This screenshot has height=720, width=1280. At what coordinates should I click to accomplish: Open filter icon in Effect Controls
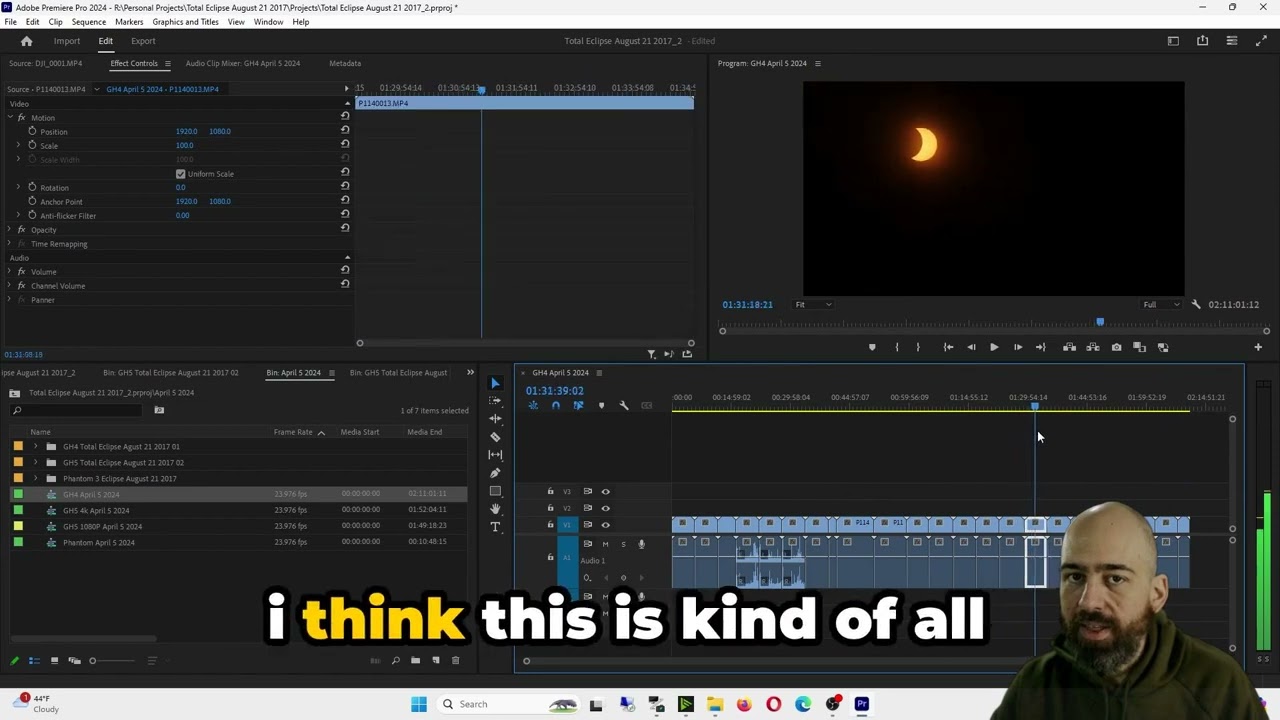(652, 354)
